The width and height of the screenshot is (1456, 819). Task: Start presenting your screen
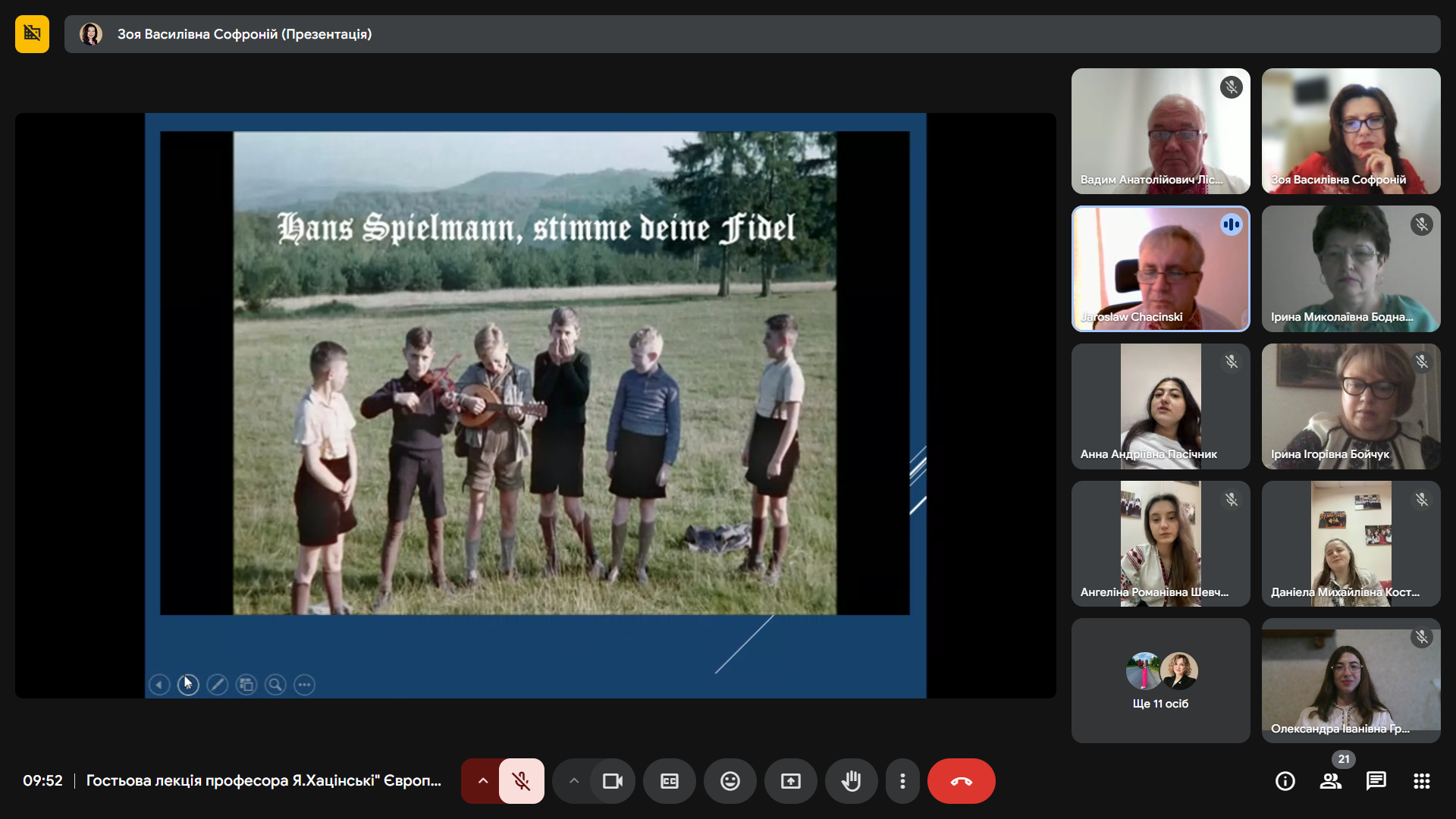pyautogui.click(x=791, y=781)
